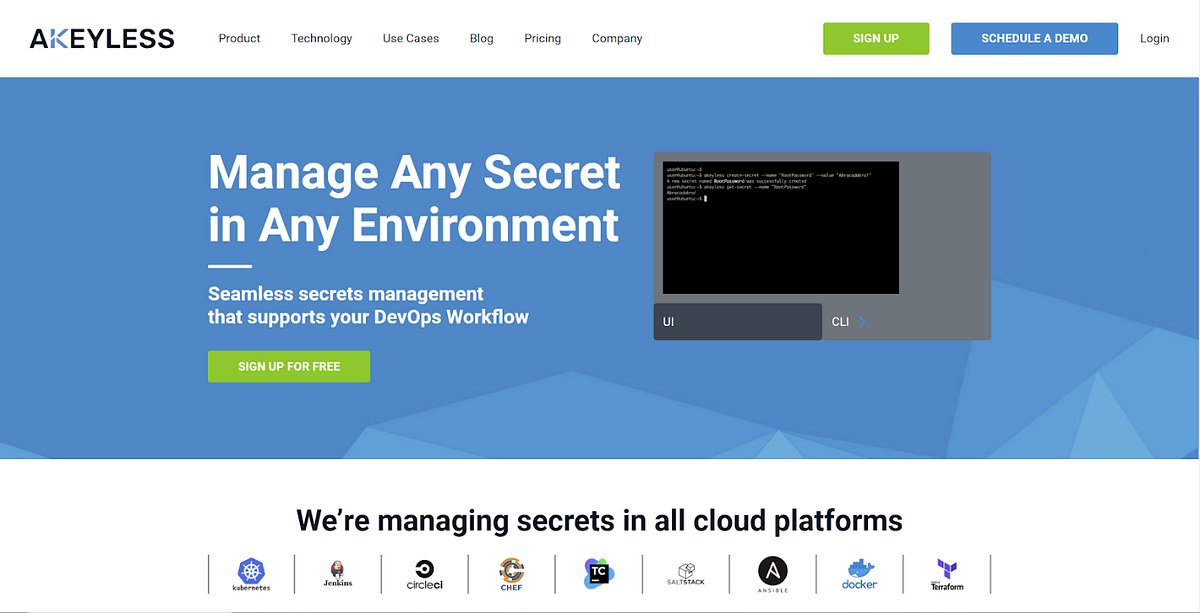Click "We're managing secrets" heading

[600, 520]
